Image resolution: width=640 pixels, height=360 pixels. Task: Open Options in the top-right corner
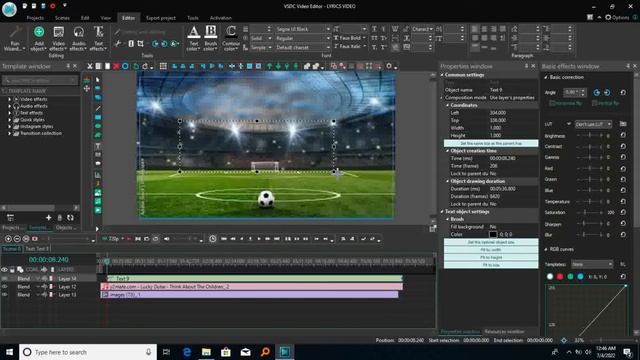pos(617,18)
